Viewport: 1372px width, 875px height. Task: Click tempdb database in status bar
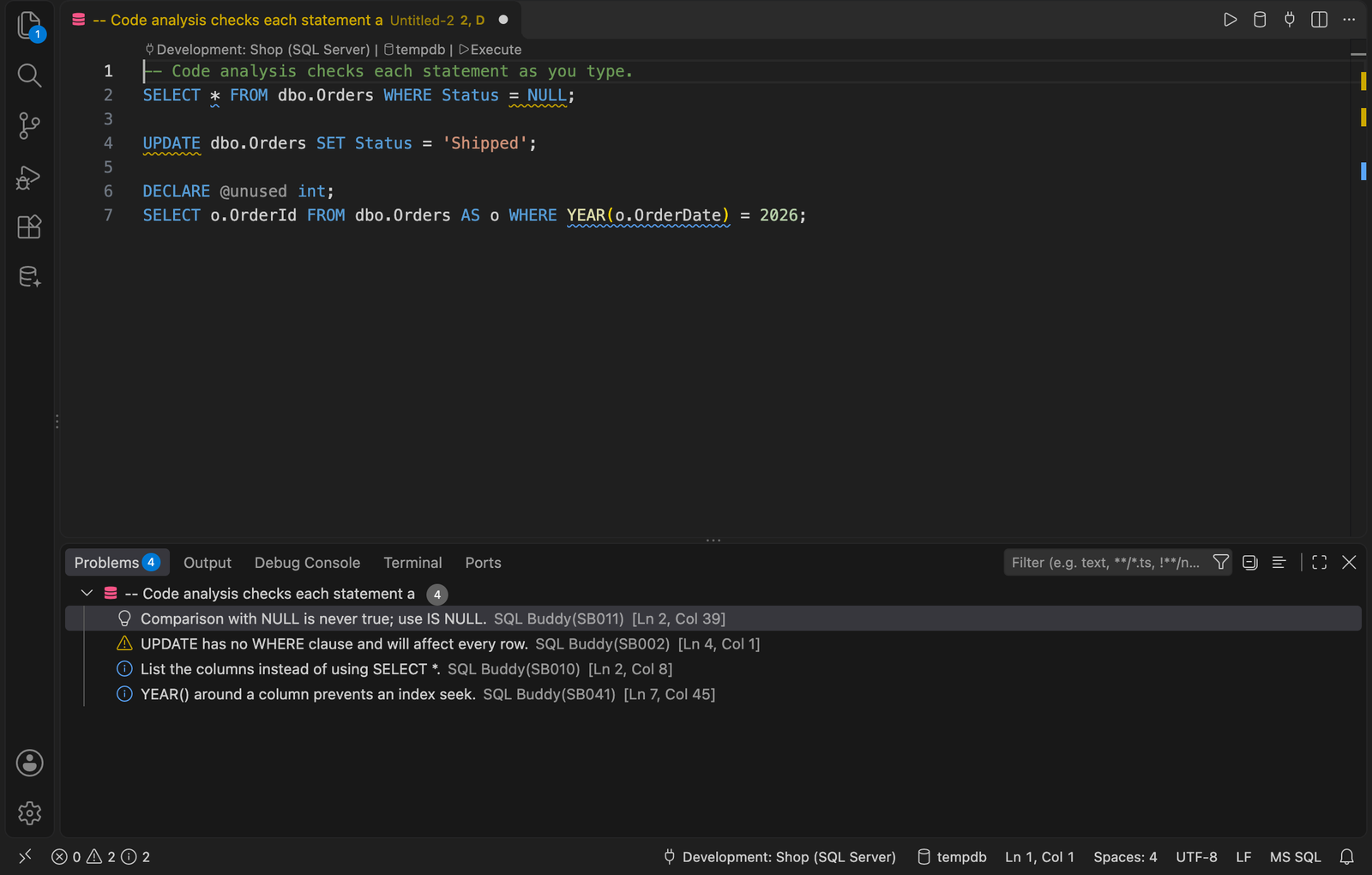point(952,857)
